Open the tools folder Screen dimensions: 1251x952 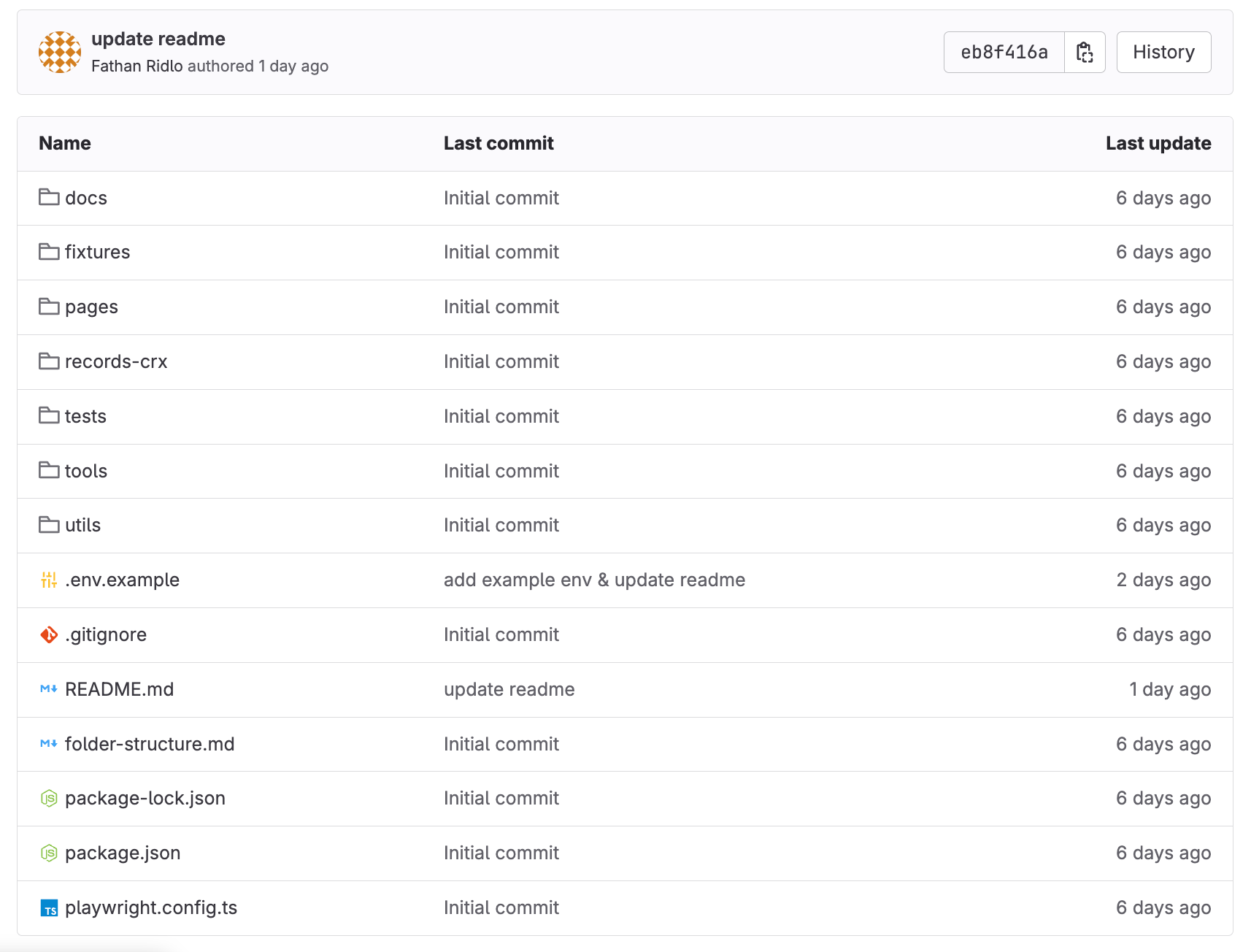(86, 471)
